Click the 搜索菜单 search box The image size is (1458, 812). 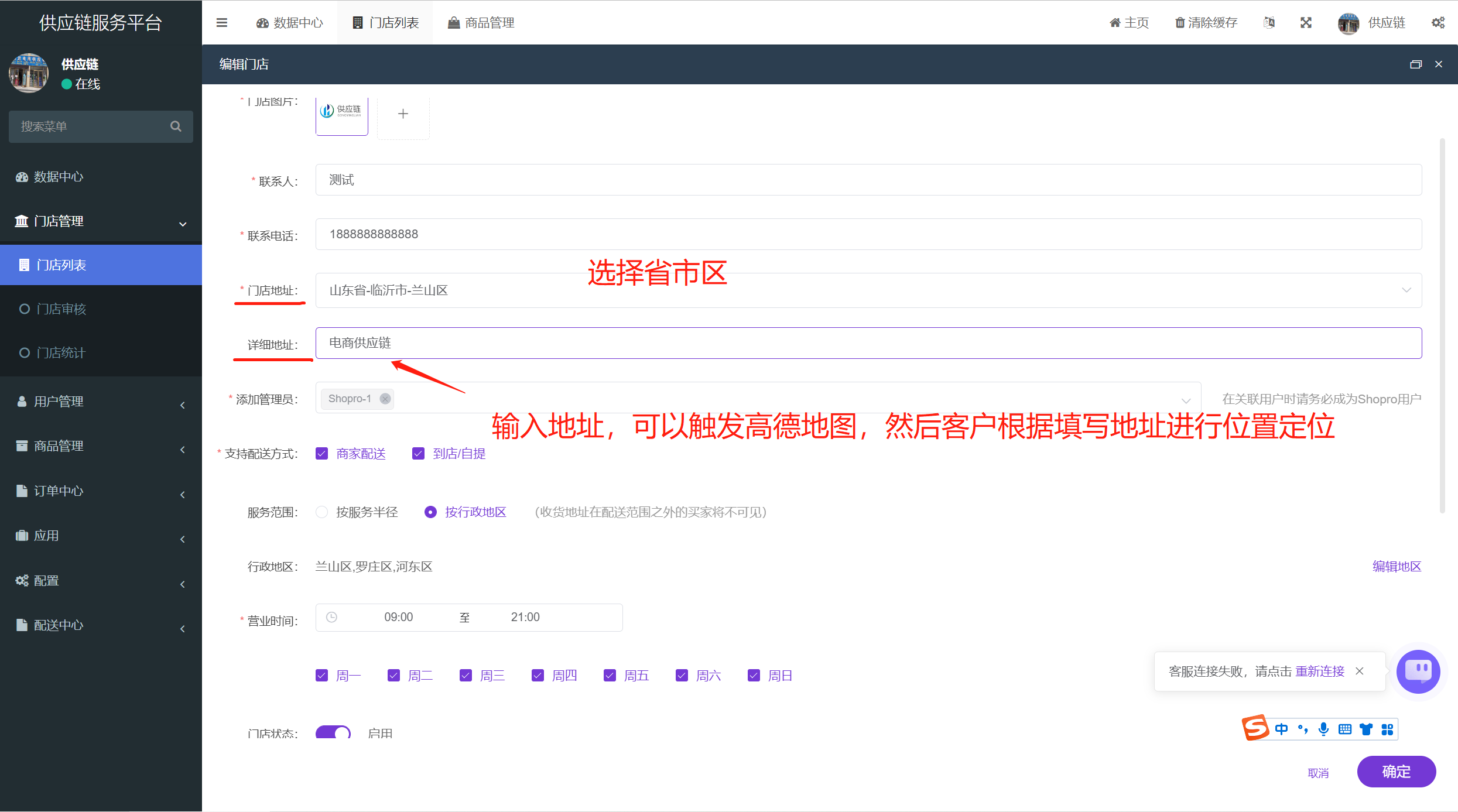101,126
